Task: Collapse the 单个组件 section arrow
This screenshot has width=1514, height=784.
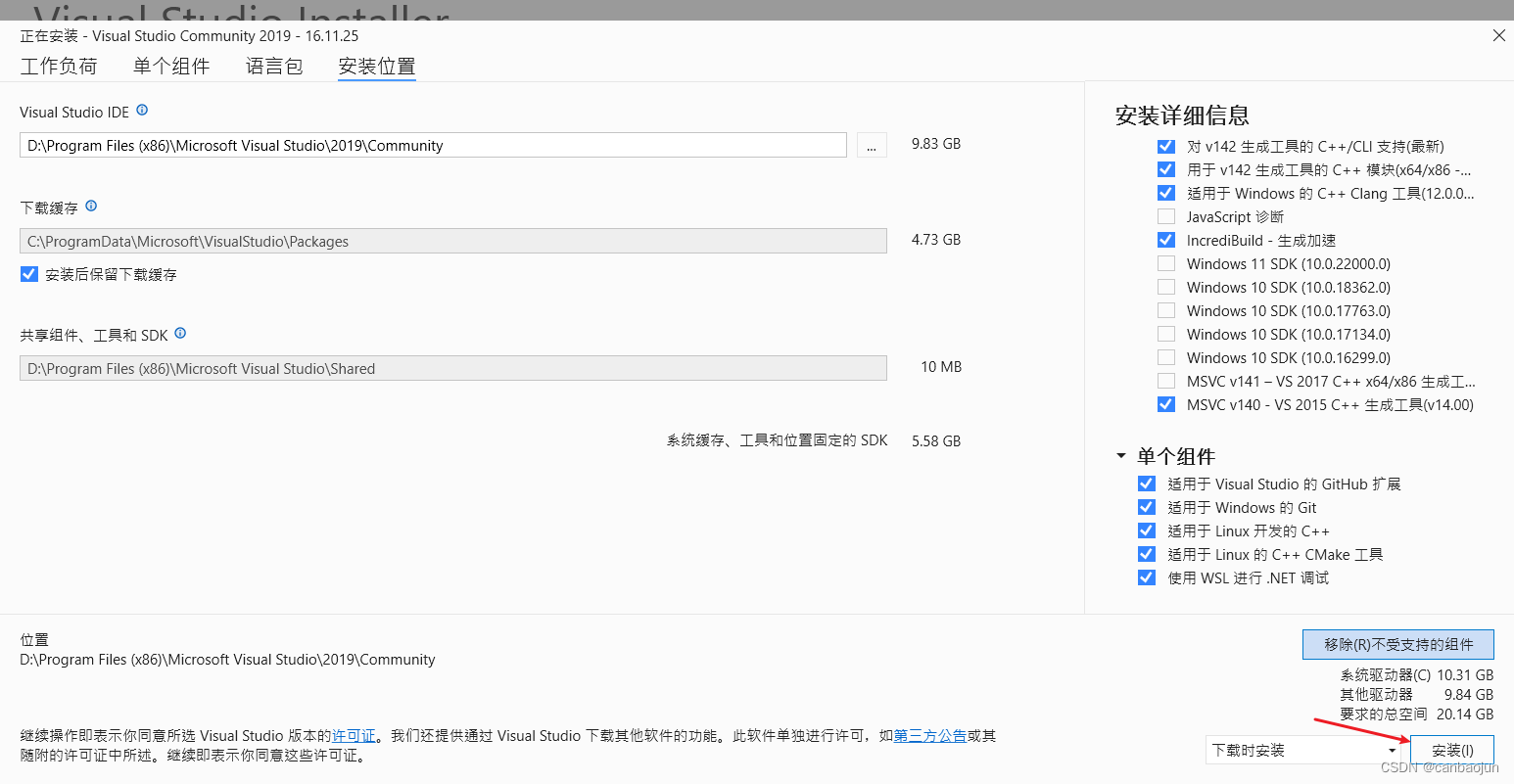Action: pos(1121,456)
